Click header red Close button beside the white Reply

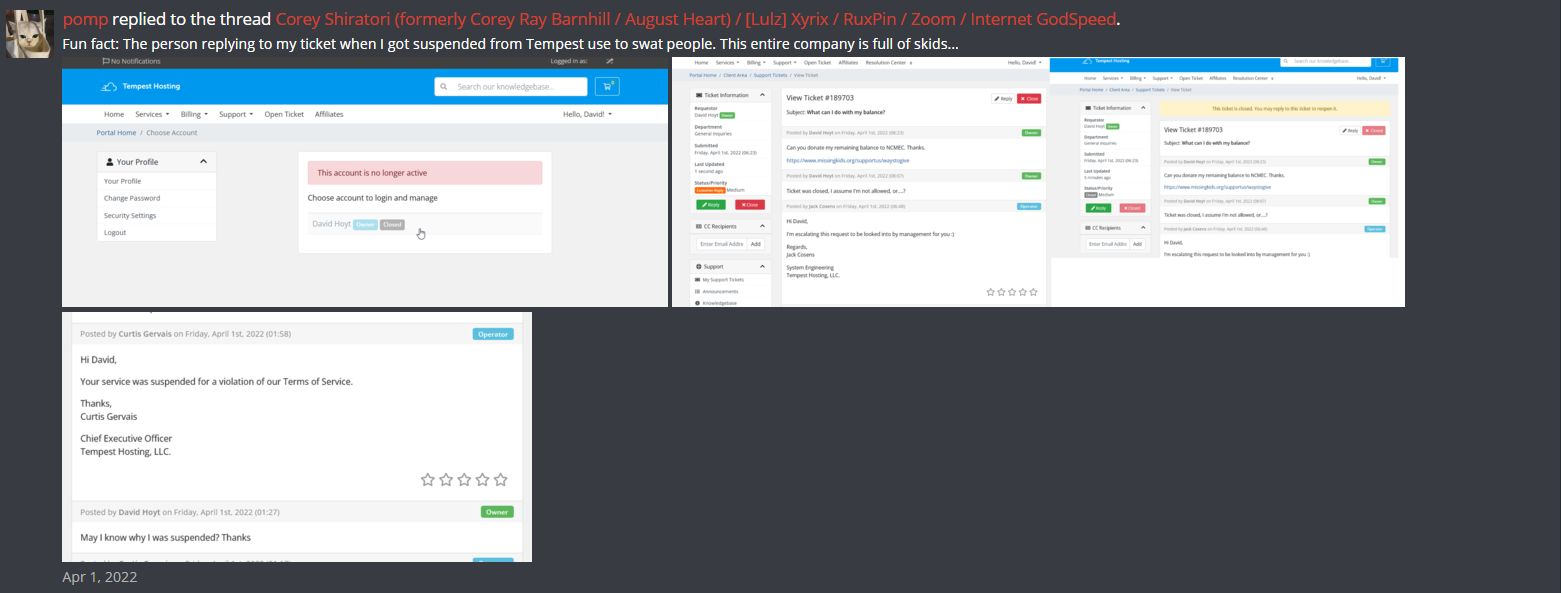click(x=1029, y=98)
